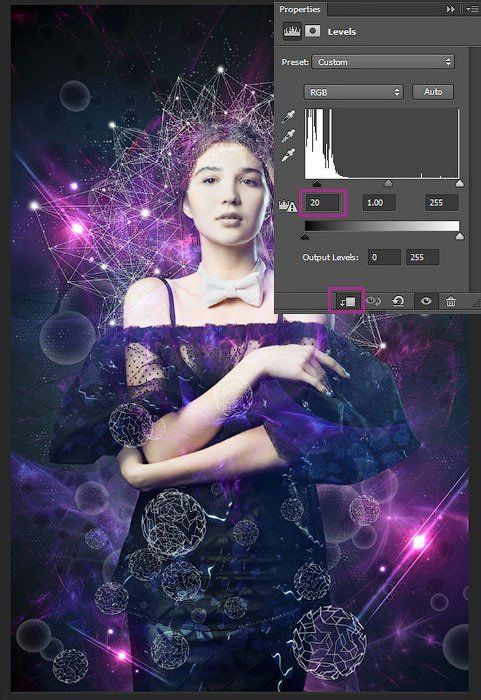Viewport: 481px width, 700px height.
Task: Pick the black point eyedropper
Action: 289,117
